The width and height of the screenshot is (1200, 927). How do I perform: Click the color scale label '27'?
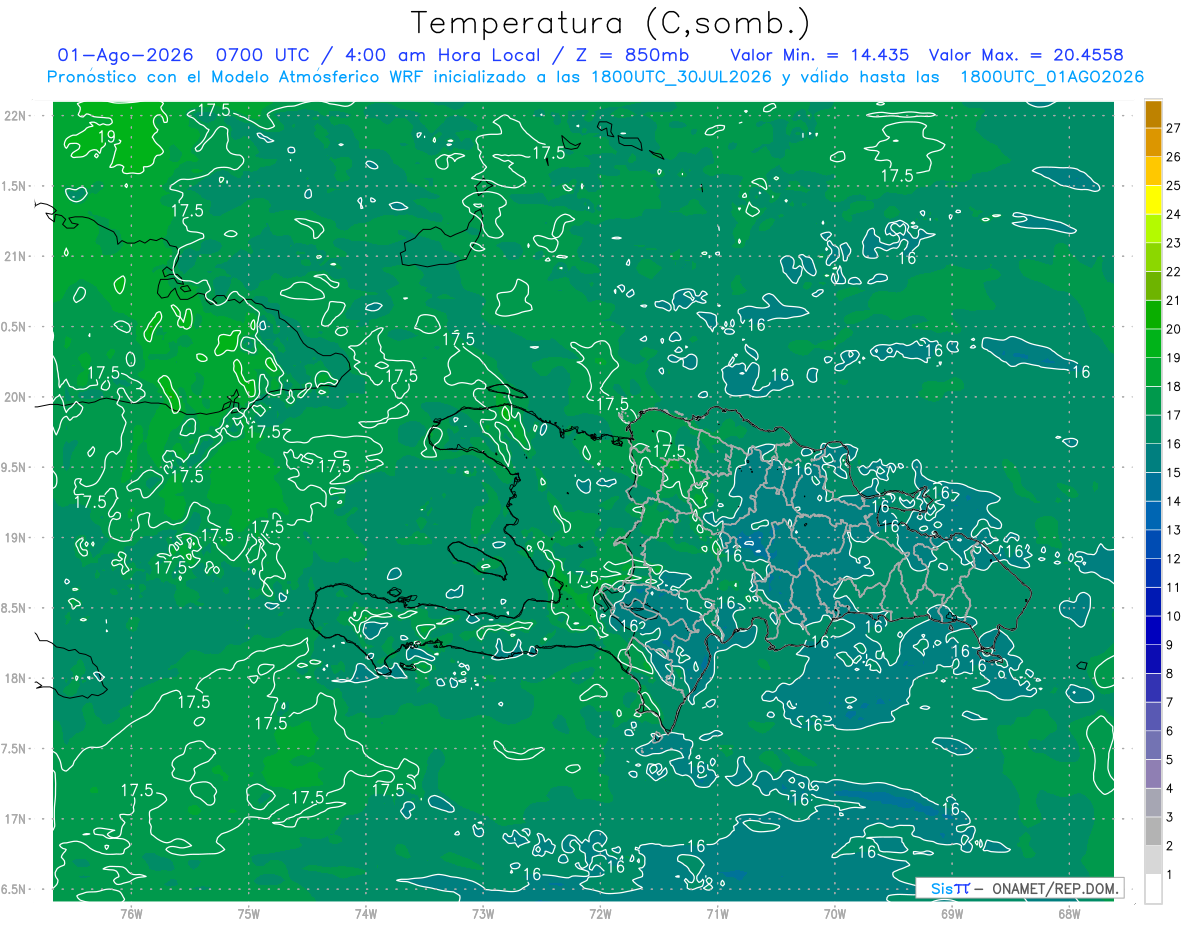(x=1174, y=128)
